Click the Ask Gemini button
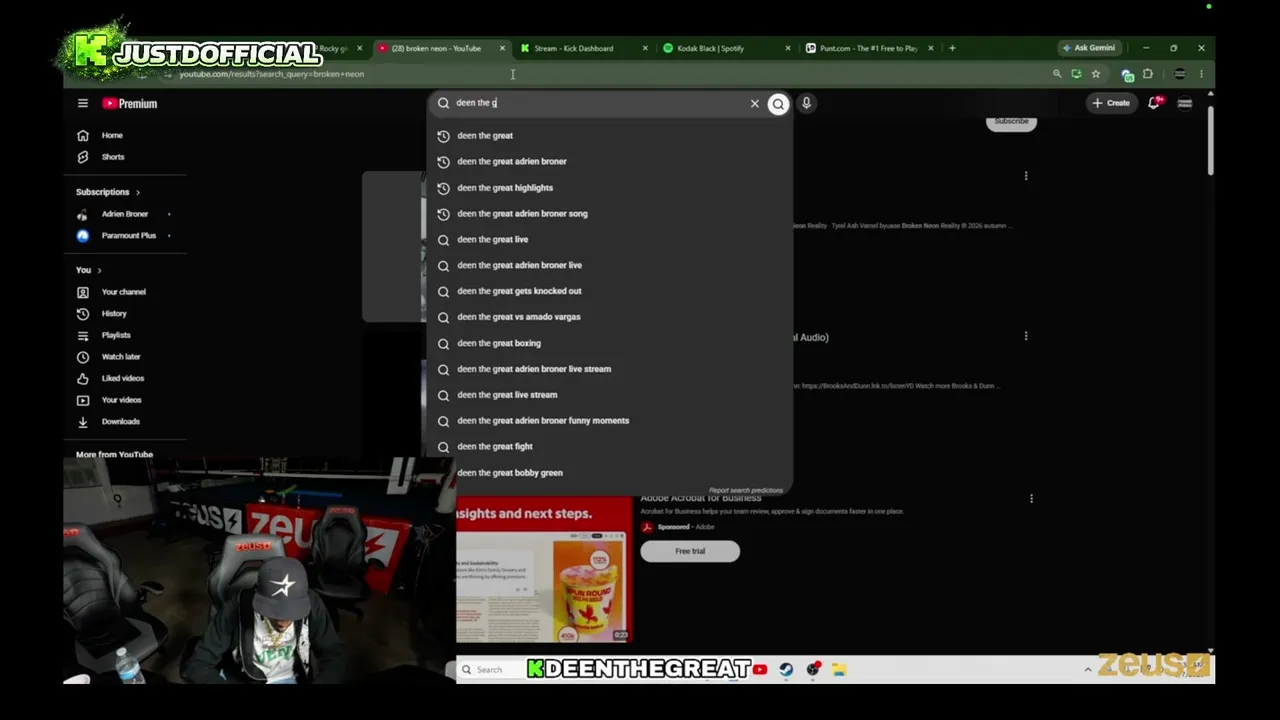This screenshot has width=1280, height=720. click(1089, 48)
